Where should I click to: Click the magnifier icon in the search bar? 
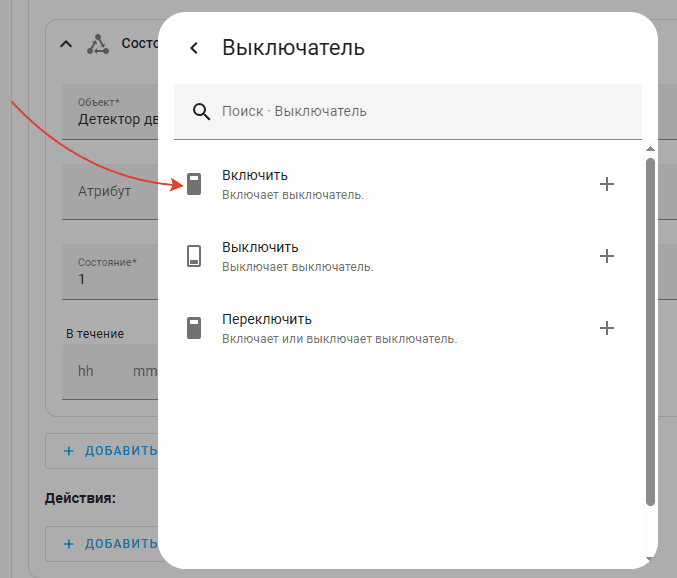point(201,111)
